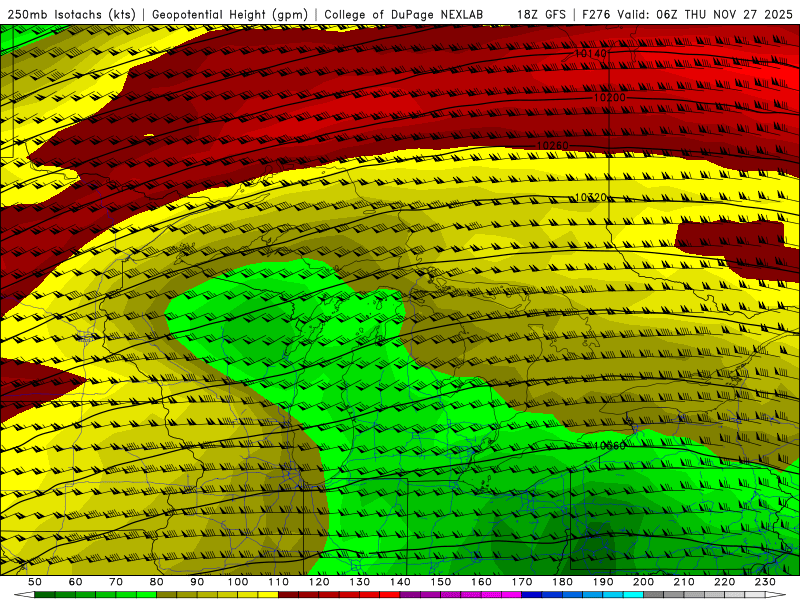
Task: Click the 130 tick label on the colorbar
Action: 360,582
